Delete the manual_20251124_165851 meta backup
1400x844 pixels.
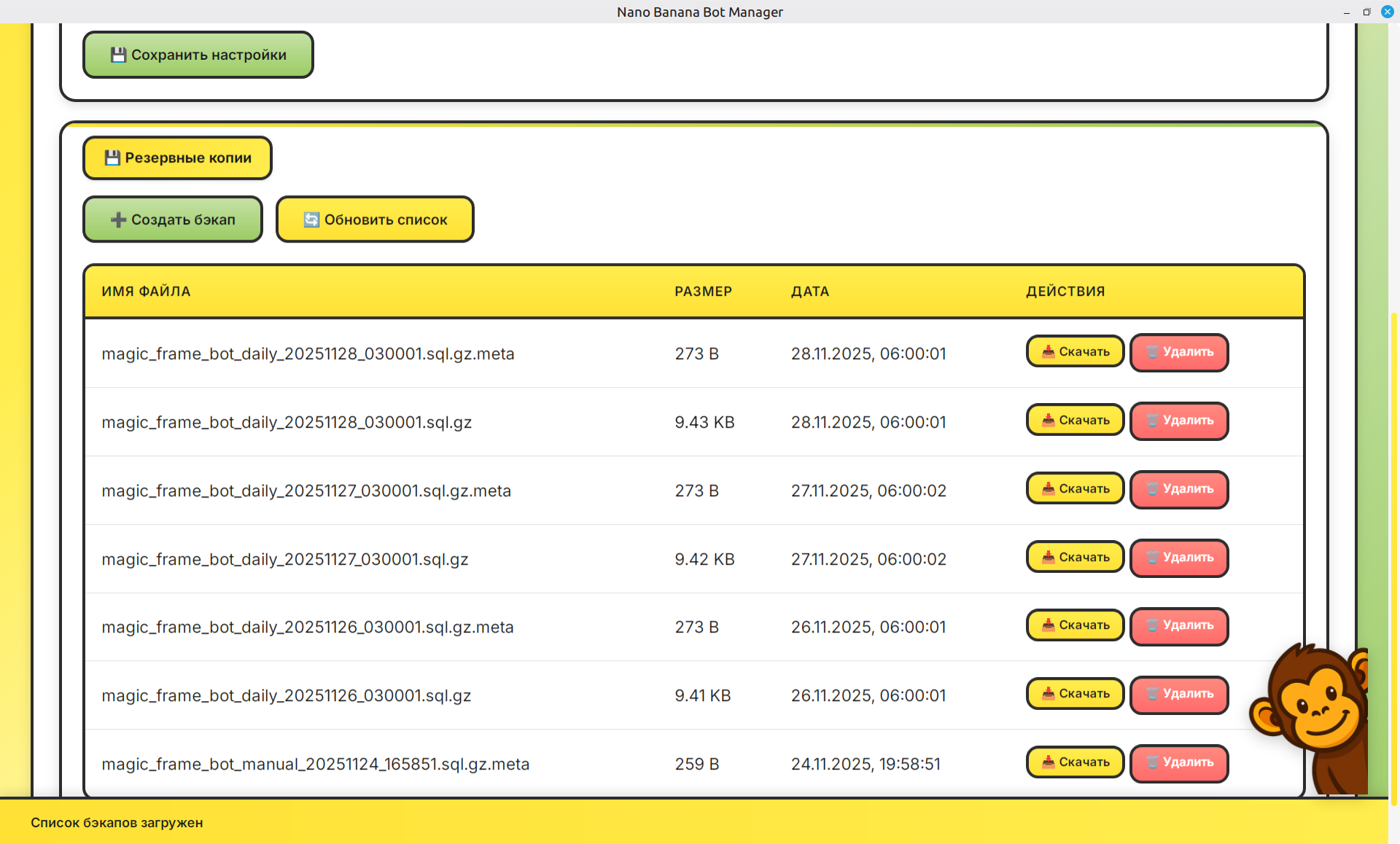point(1179,762)
